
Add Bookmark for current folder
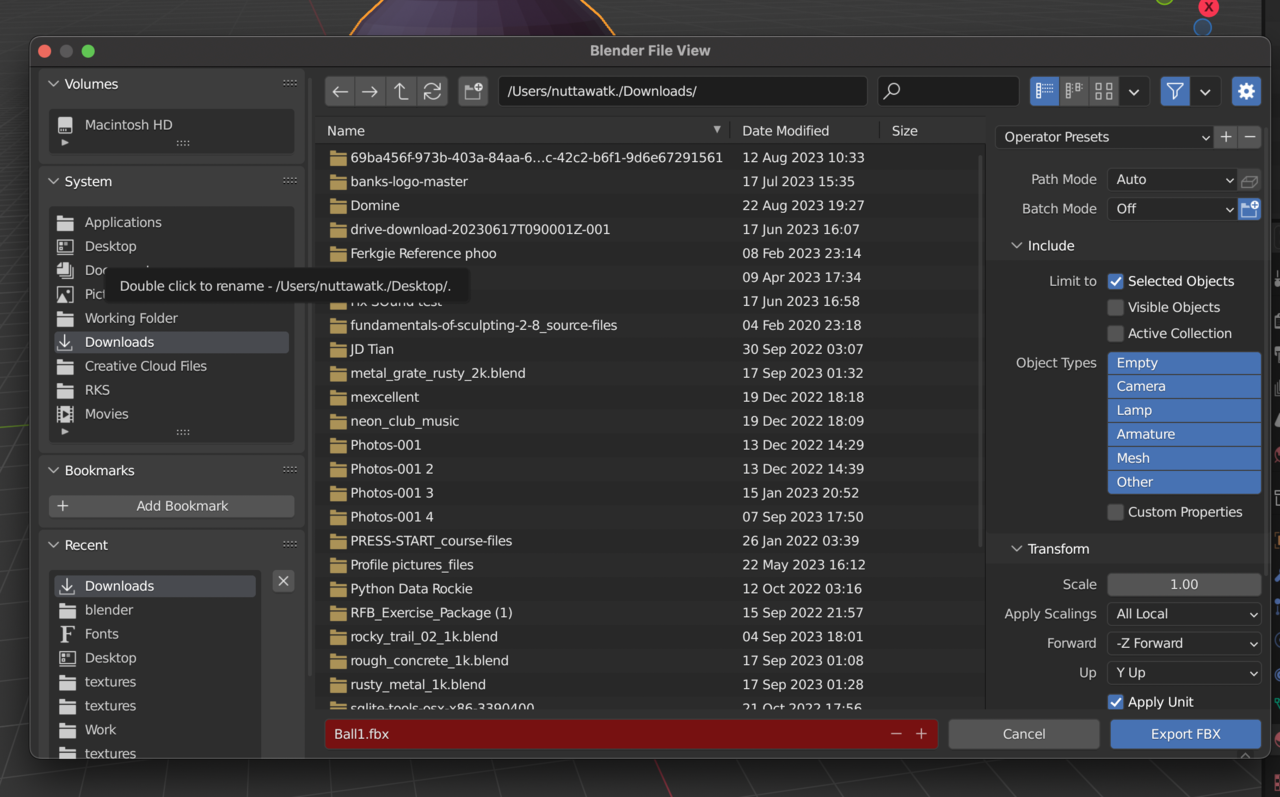click(x=172, y=506)
